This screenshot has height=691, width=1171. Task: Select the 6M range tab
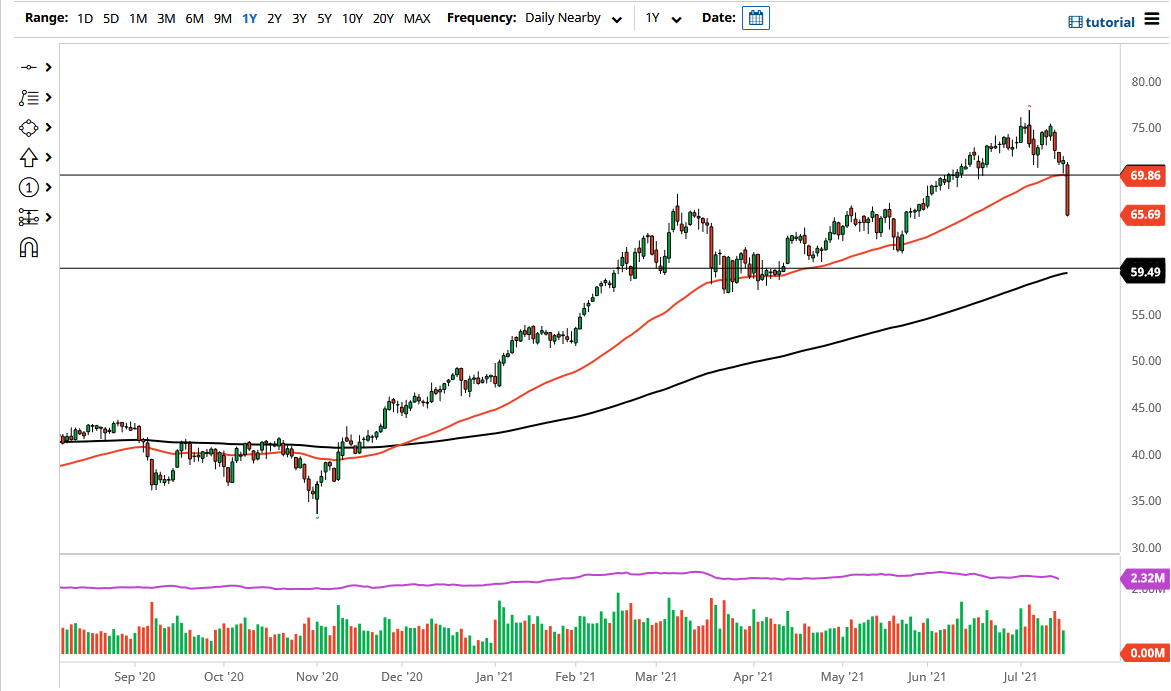coord(194,17)
